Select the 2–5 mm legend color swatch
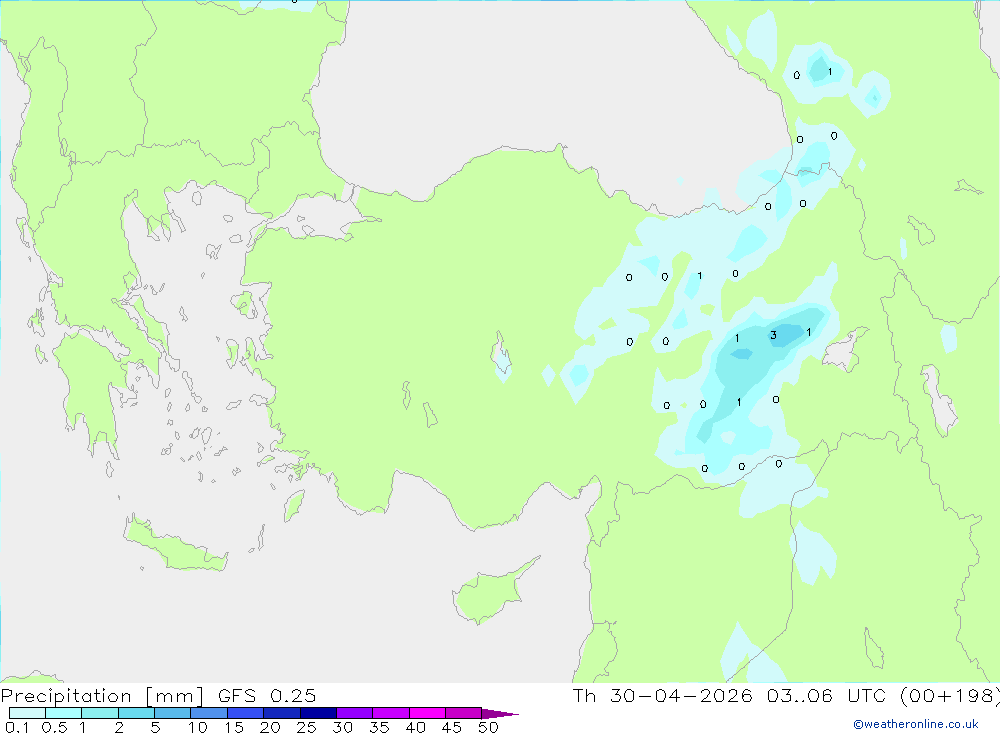Screen dimensions: 1000x733 click(136, 713)
